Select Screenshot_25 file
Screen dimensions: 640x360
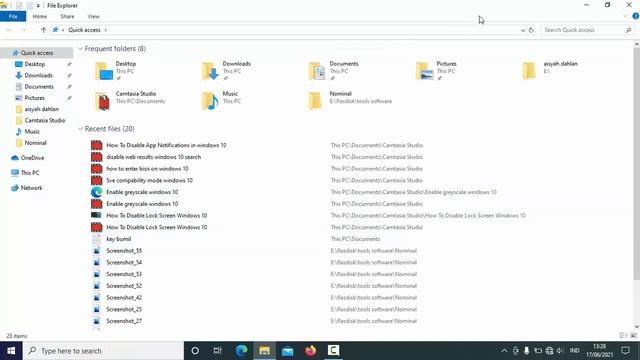(124, 309)
